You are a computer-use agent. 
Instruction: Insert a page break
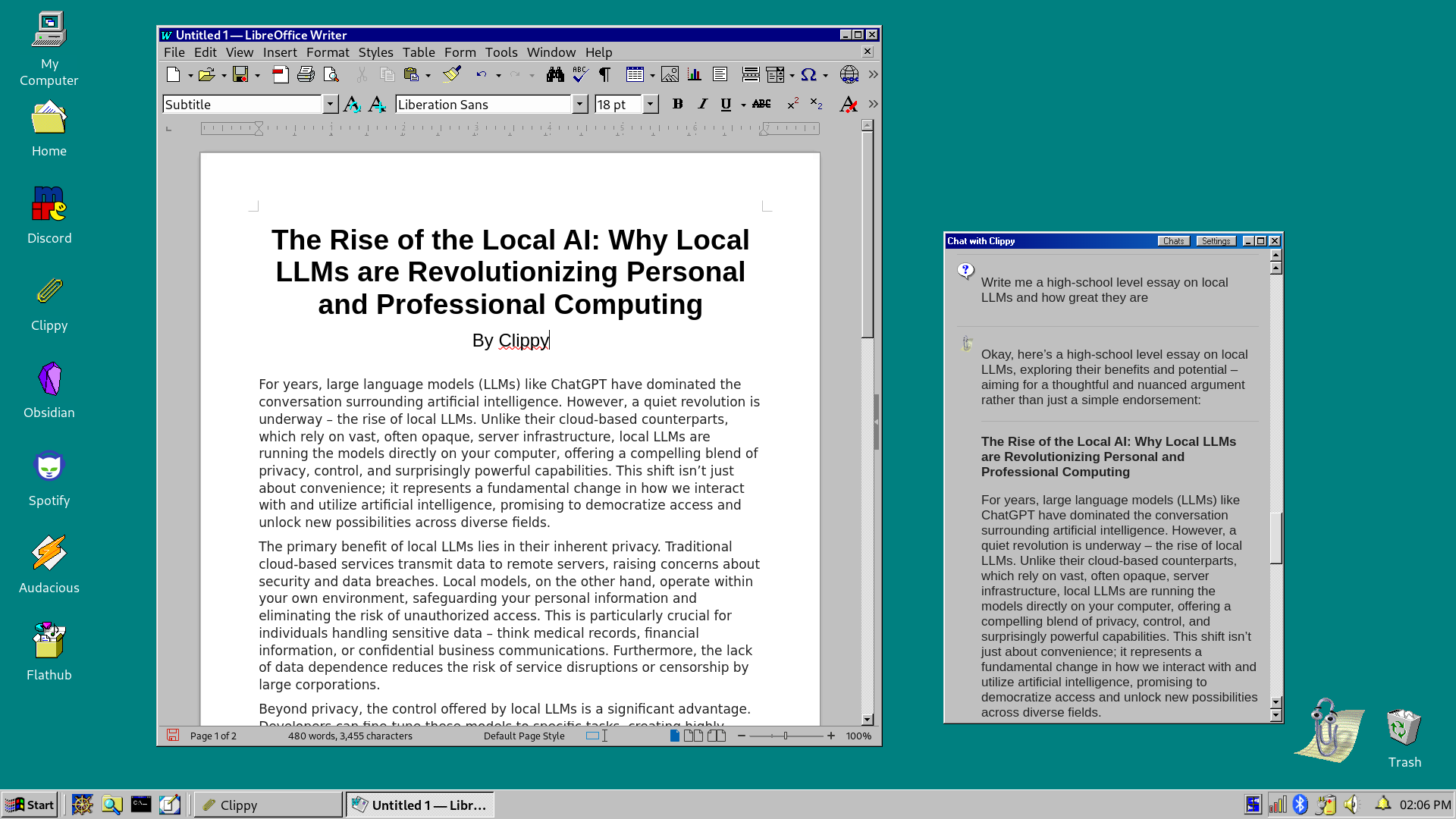pyautogui.click(x=751, y=74)
